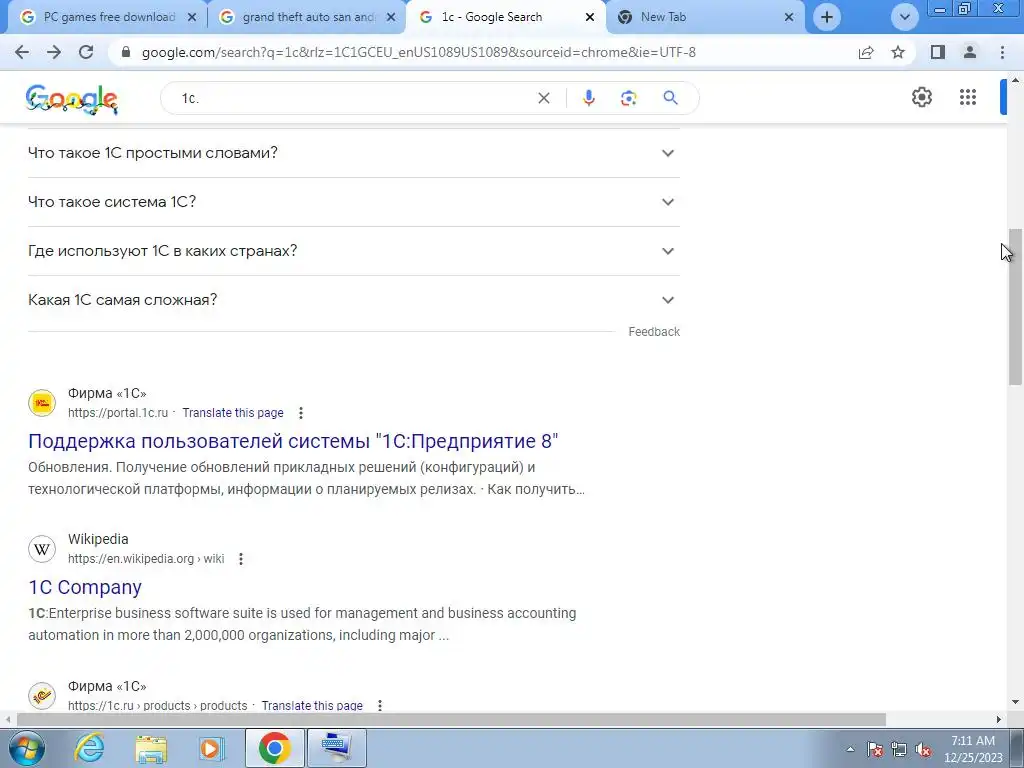Clear the search box text
Screen dimensions: 1024x768
[543, 98]
